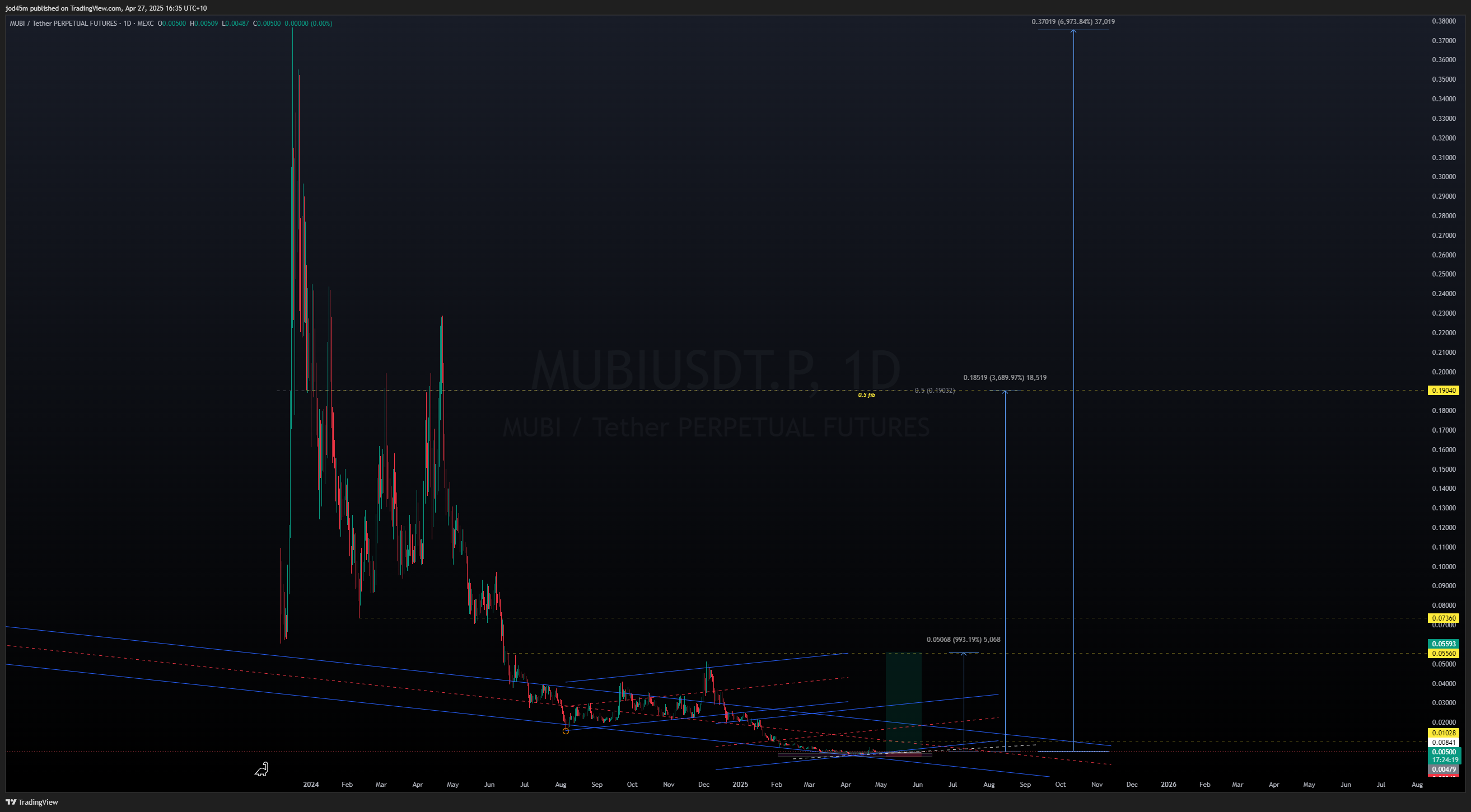Click the green 0.00500 current price label
Screen dimensions: 1471x812
[x=1443, y=752]
